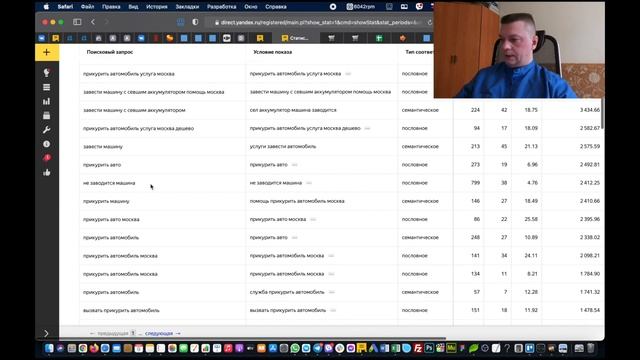Sort by Поисковый запрос column header

[x=110, y=52]
